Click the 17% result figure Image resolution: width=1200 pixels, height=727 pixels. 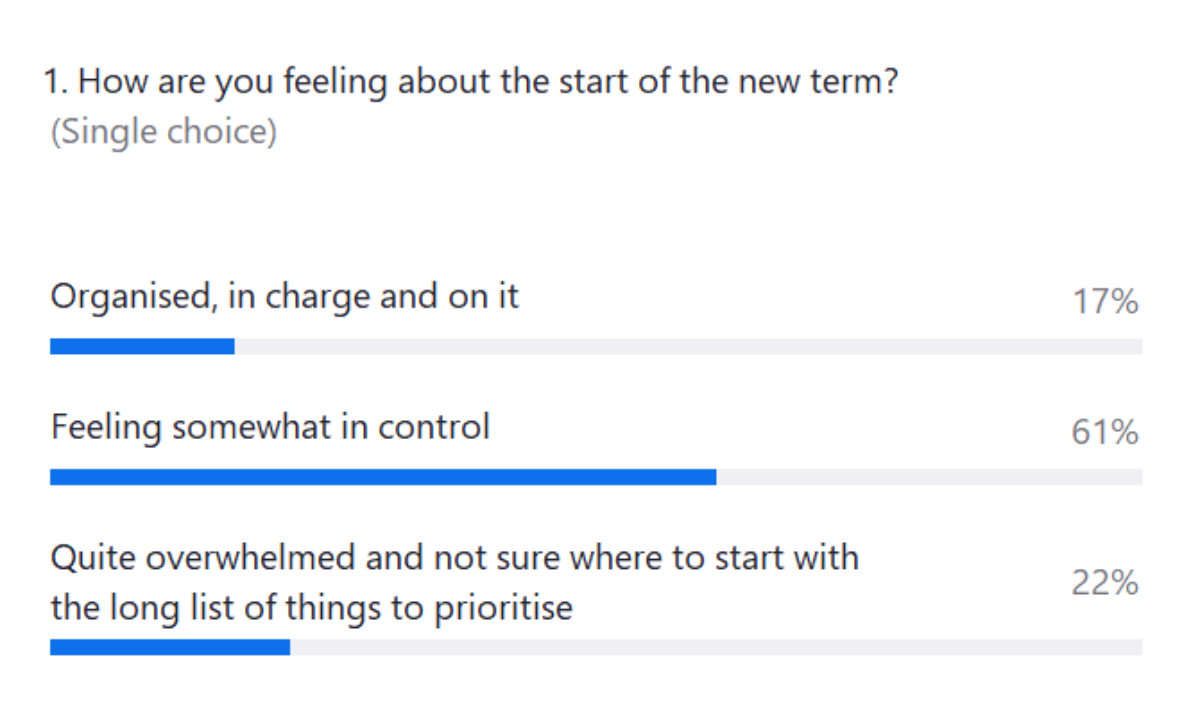tap(1104, 302)
